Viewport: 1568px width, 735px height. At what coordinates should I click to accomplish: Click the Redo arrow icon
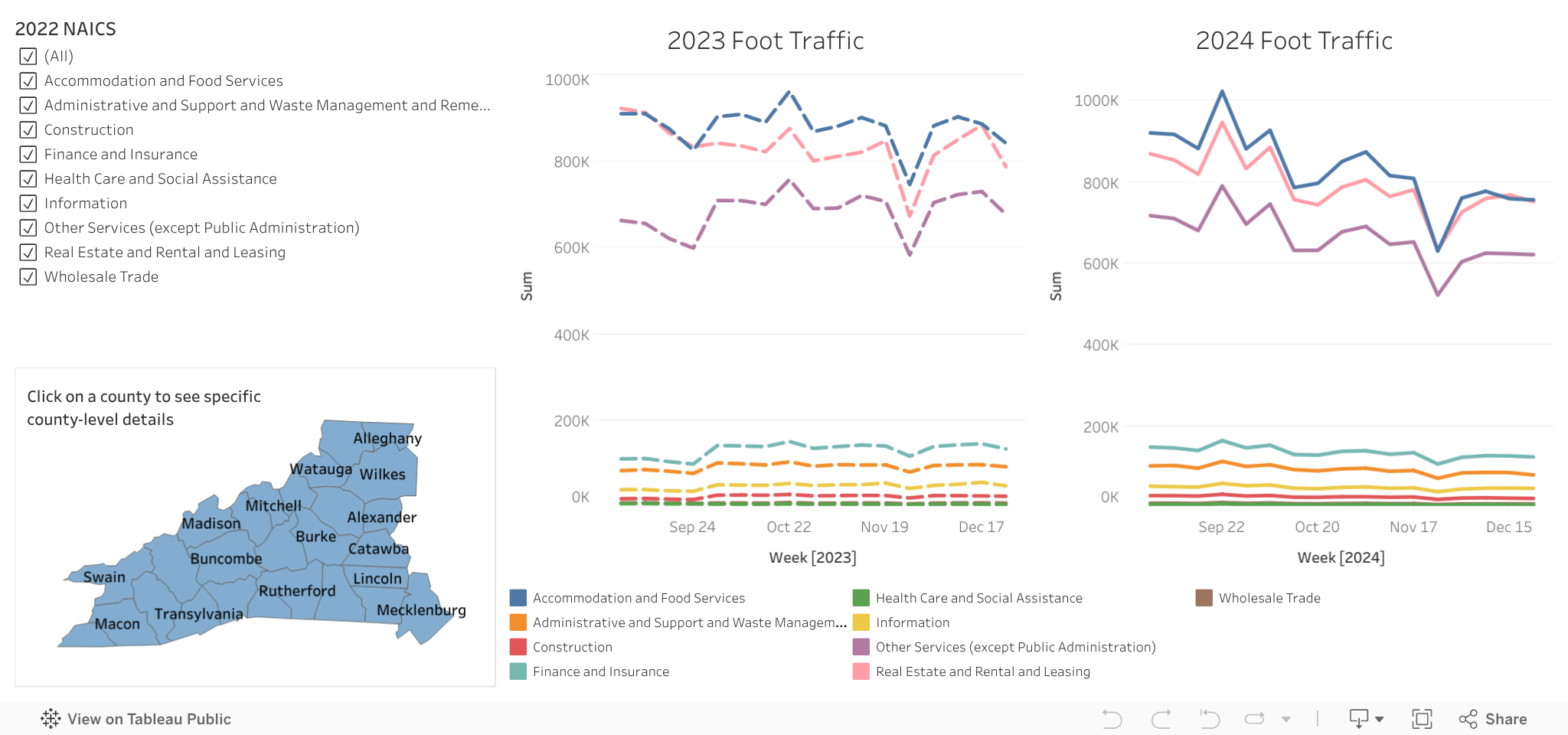point(1161,719)
